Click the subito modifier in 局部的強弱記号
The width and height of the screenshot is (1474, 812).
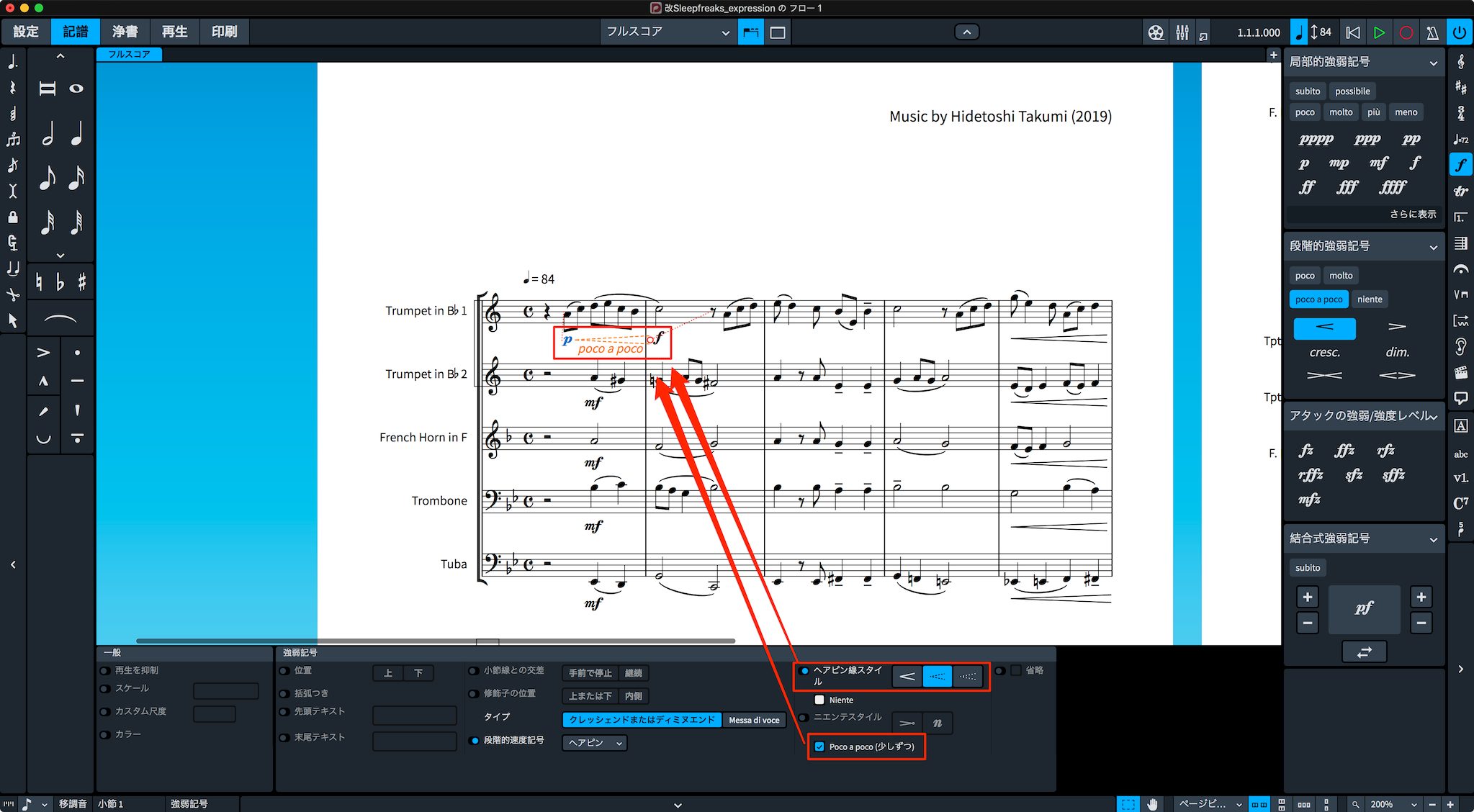click(x=1307, y=91)
